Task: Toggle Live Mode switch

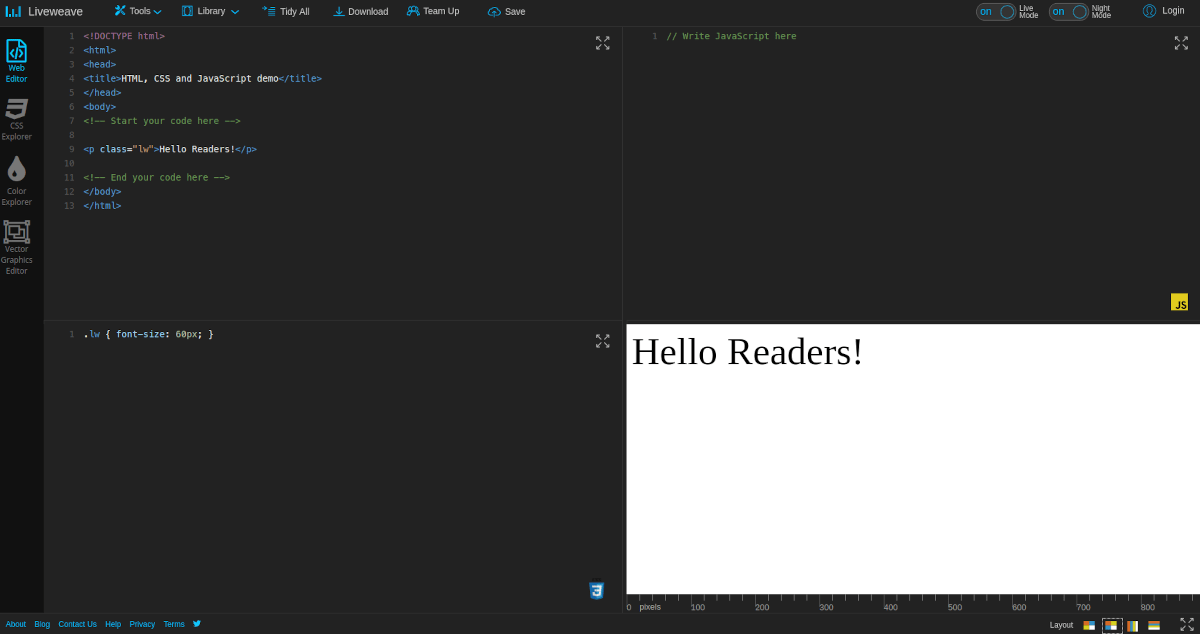Action: tap(996, 12)
